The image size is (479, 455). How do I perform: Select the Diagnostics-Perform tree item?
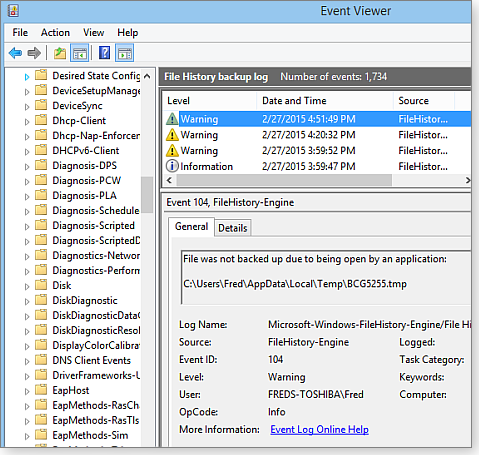point(96,270)
